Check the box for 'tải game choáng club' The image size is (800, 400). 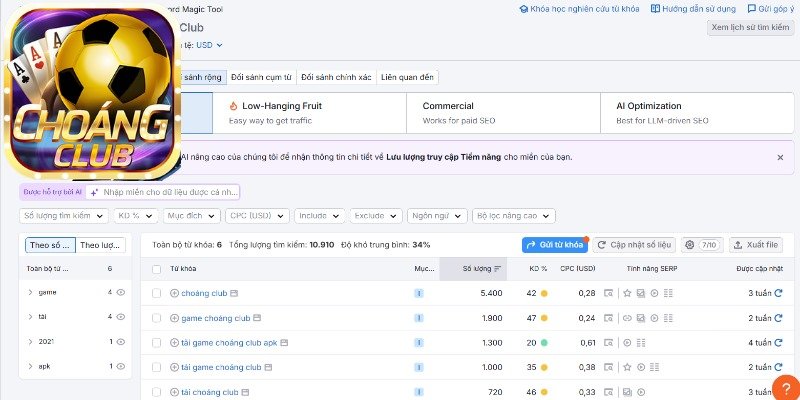pyautogui.click(x=156, y=368)
